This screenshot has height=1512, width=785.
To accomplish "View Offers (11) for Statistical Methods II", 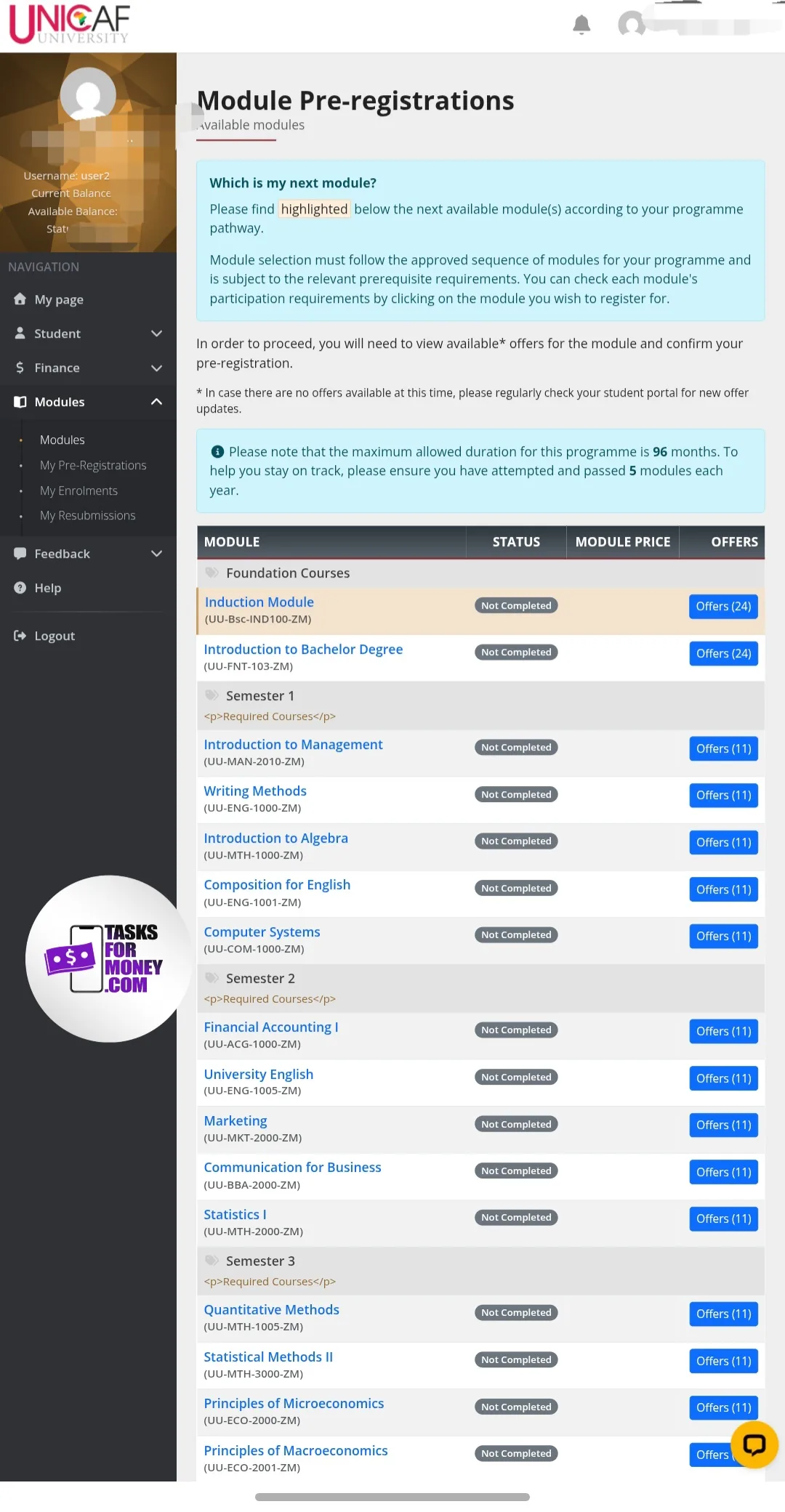I will pos(723,1362).
